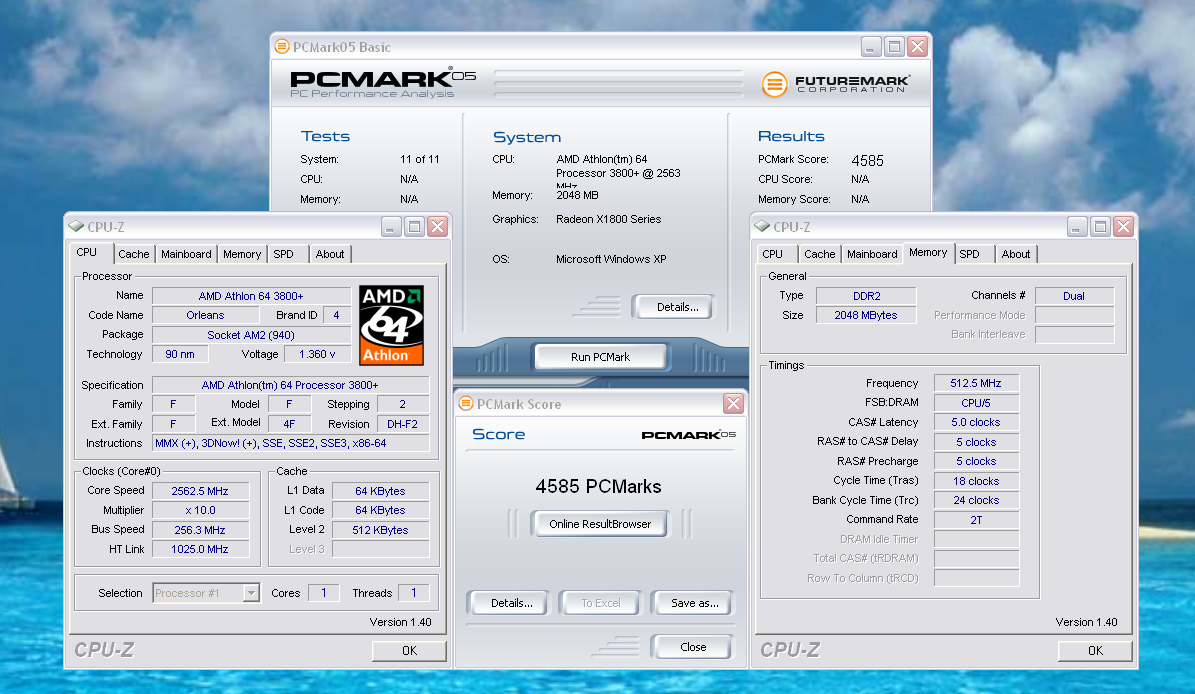Click the Name field AMD Athlon 64 3800+
The width and height of the screenshot is (1195, 694).
(x=251, y=296)
